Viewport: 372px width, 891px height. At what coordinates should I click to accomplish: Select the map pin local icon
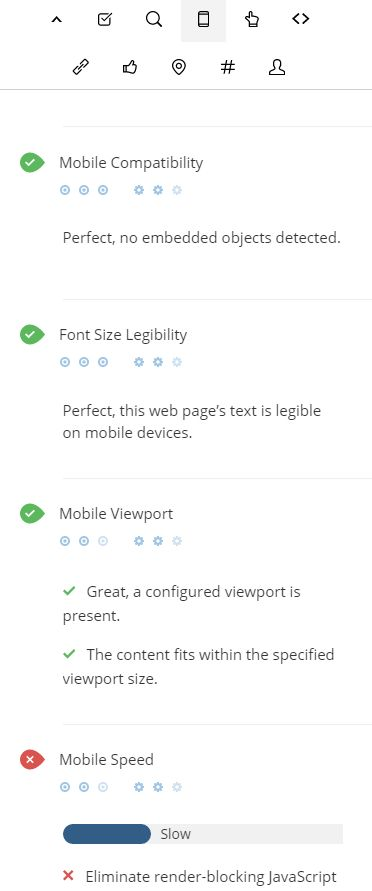178,68
